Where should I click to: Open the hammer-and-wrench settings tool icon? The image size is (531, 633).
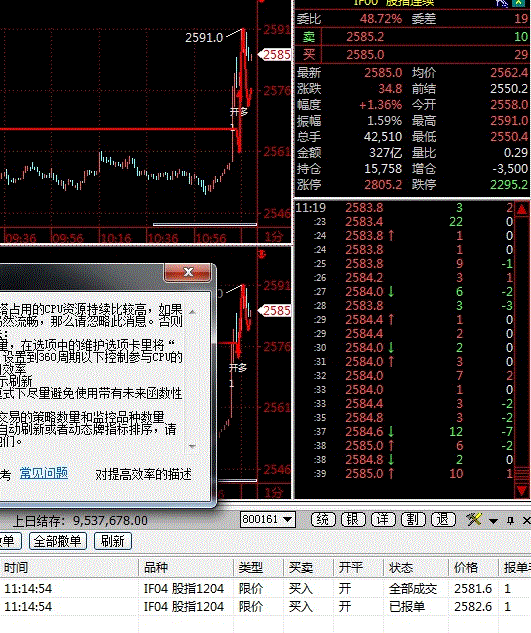(x=474, y=519)
